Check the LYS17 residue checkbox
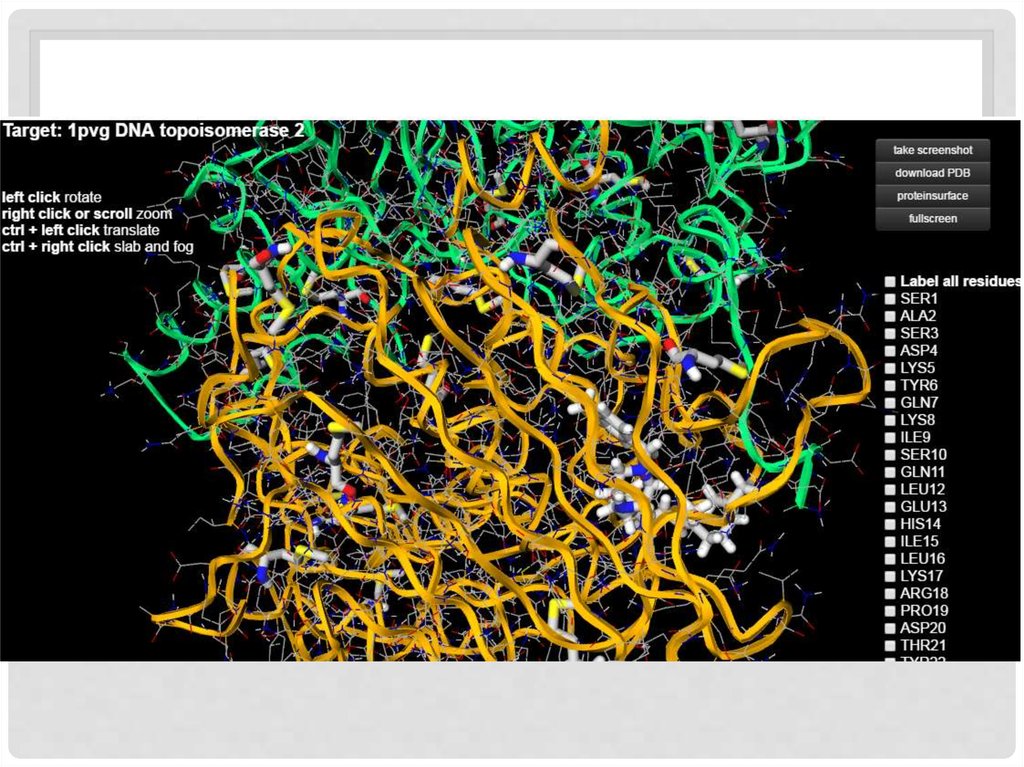The width and height of the screenshot is (1024, 767). tap(890, 576)
